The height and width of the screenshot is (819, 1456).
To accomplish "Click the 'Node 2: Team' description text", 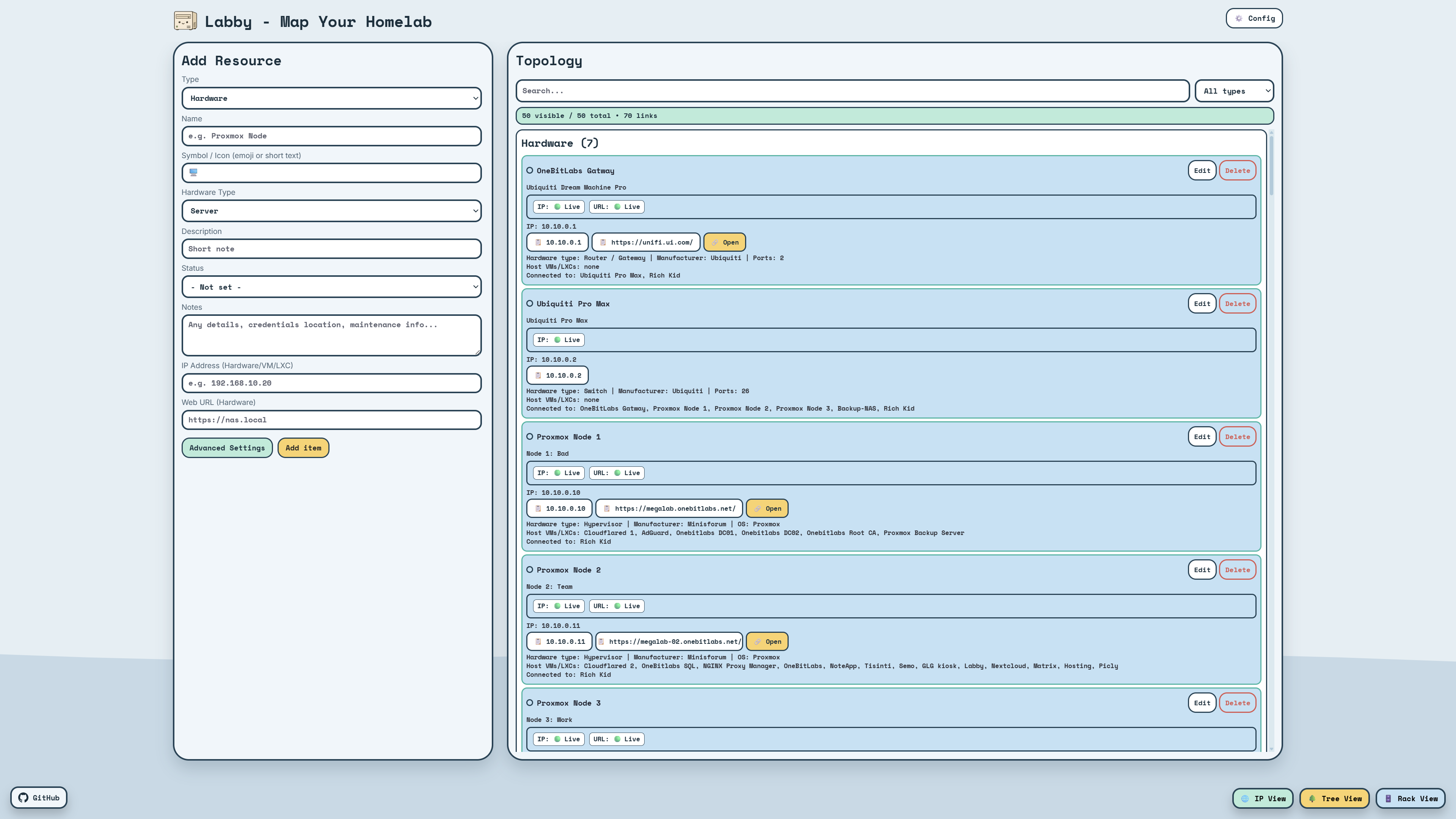I will 549,587.
